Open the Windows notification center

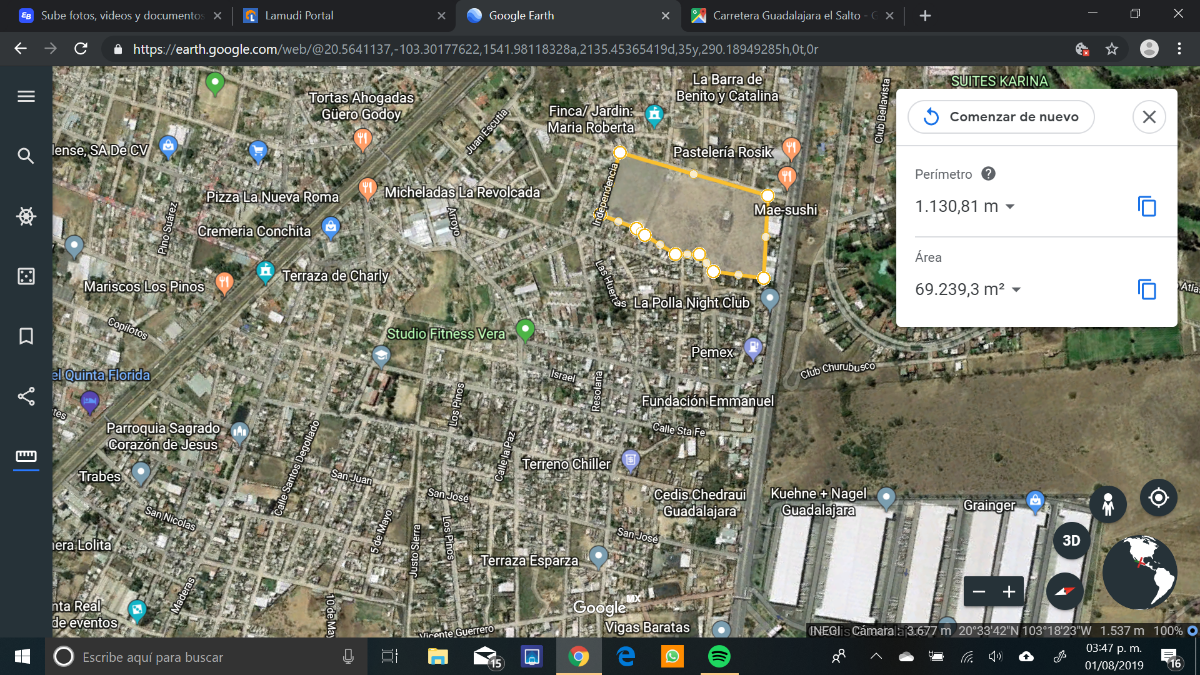[x=1171, y=656]
